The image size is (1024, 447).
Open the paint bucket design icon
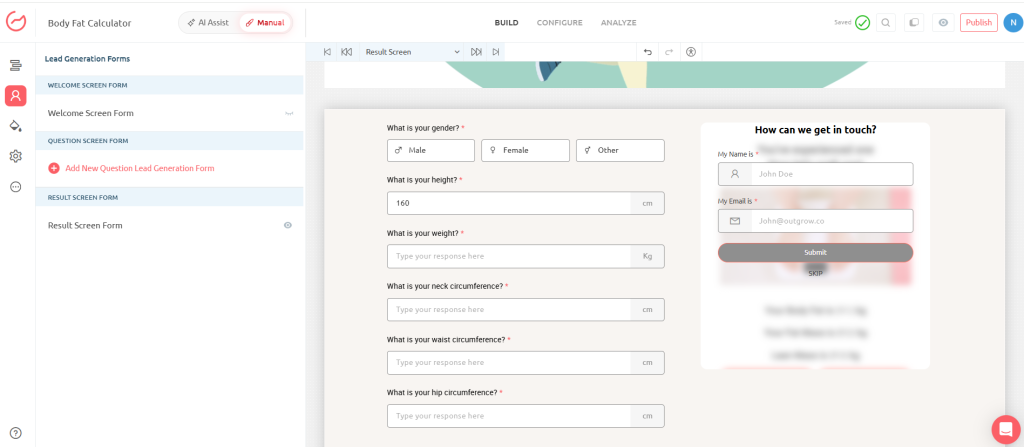tap(16, 125)
